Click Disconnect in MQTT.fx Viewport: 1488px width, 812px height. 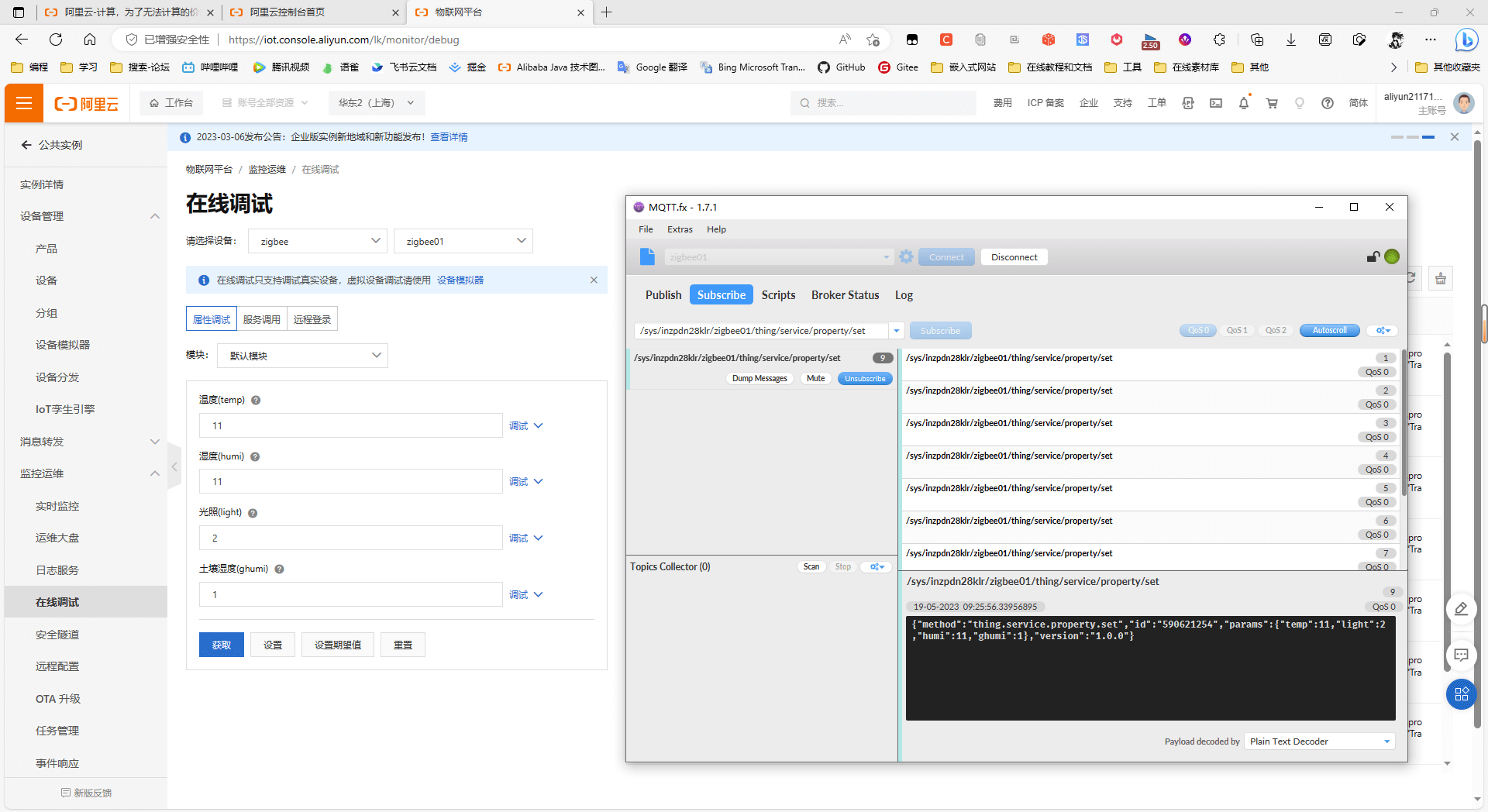tap(1014, 257)
